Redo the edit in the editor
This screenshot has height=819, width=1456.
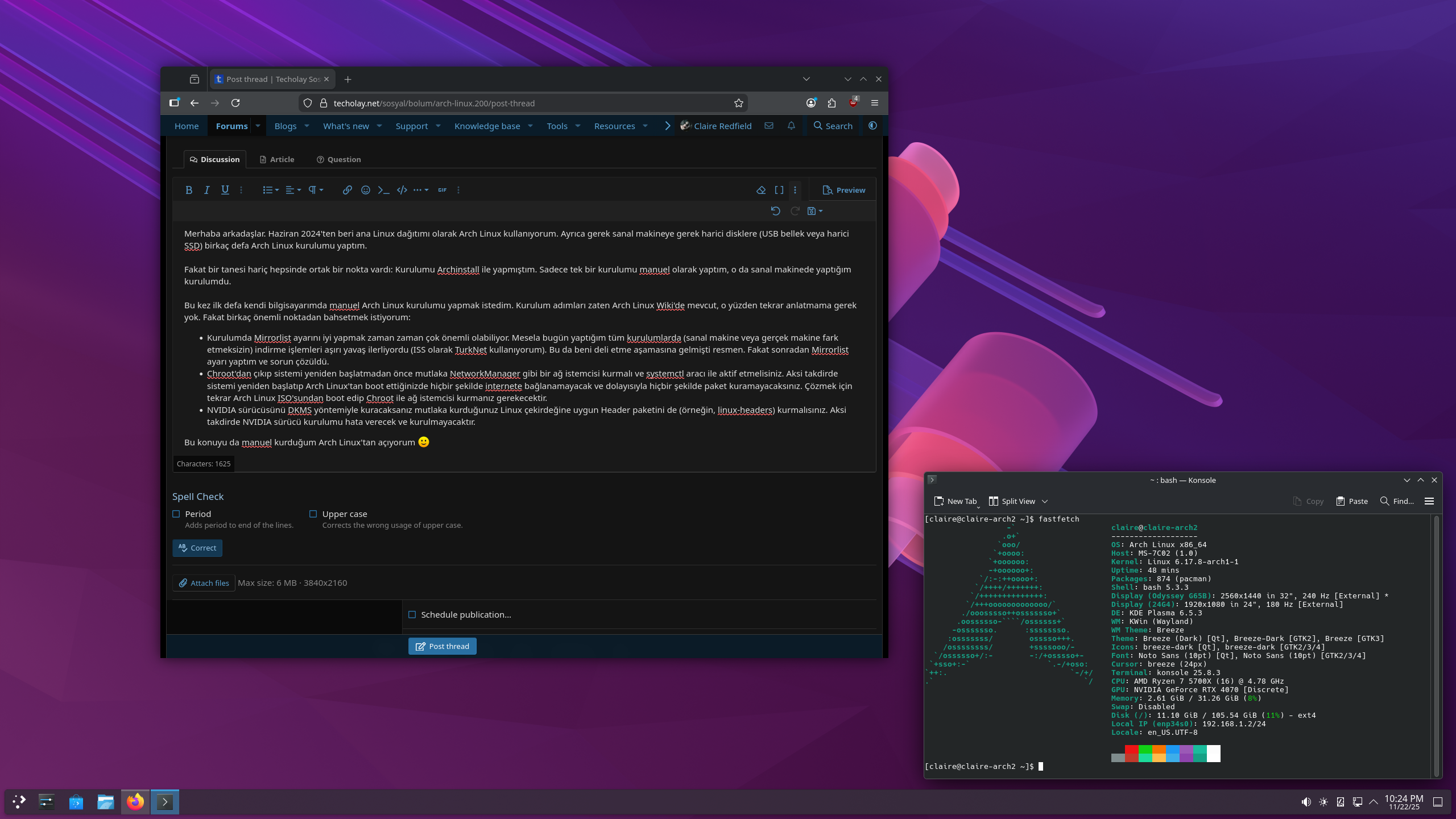coord(795,211)
